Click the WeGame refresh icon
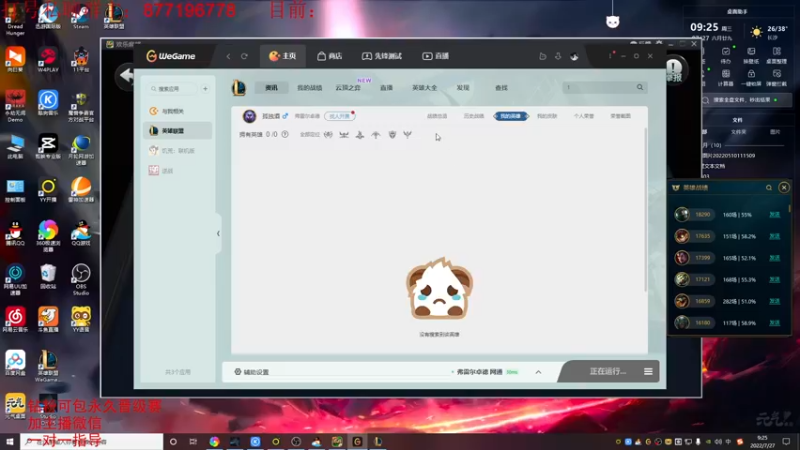The height and width of the screenshot is (450, 800). [244, 56]
